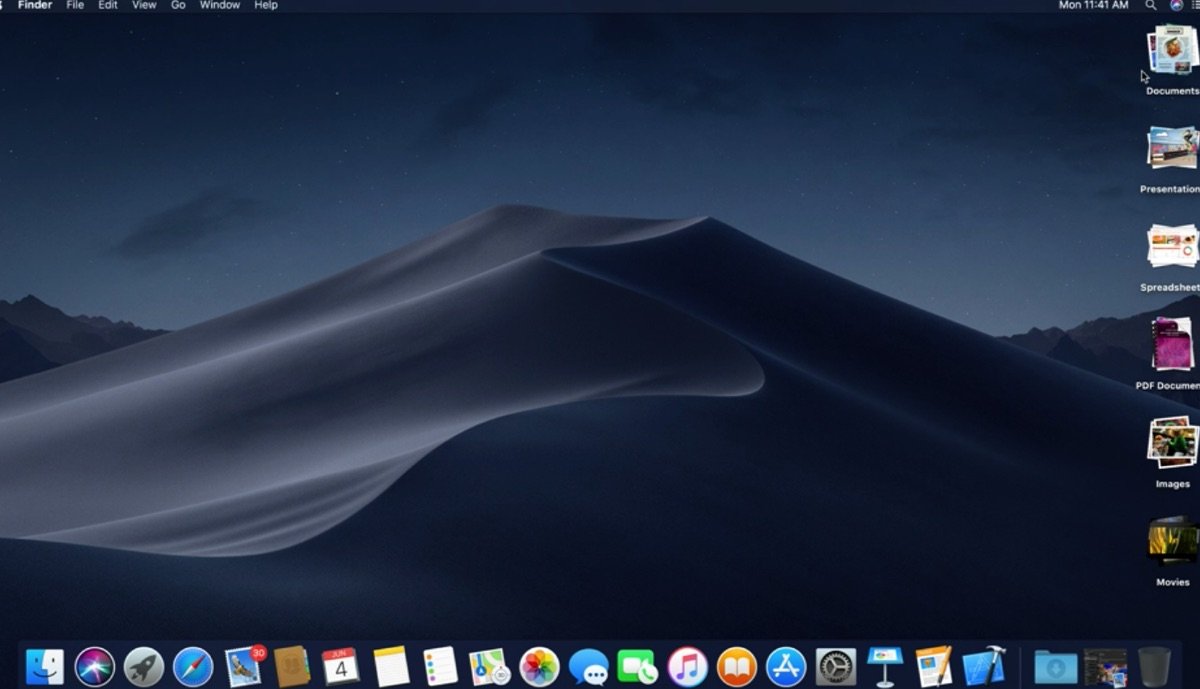The height and width of the screenshot is (689, 1200).
Task: Open the Window menu
Action: click(220, 5)
